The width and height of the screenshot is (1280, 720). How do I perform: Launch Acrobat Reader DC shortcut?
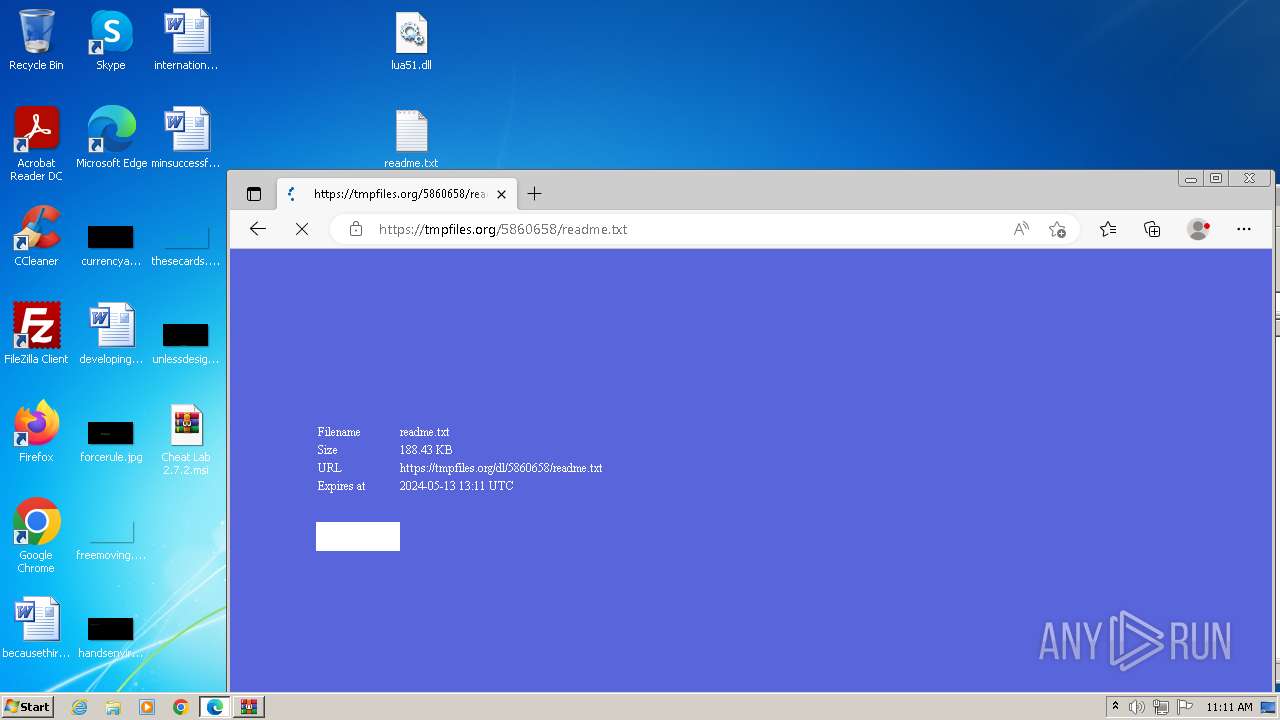click(x=36, y=144)
